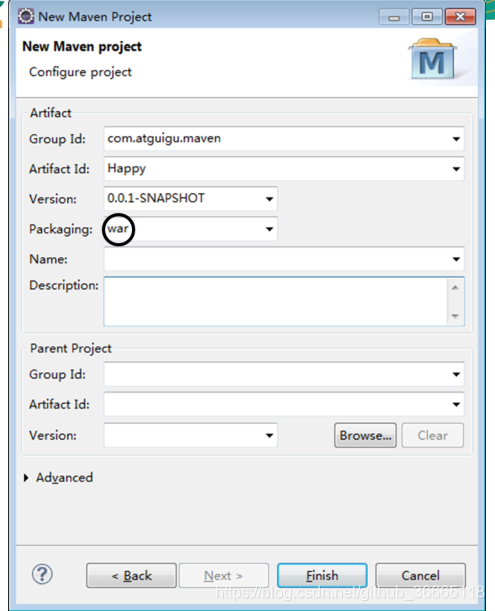Click Artifact Id field containing Happy
Screen dimensions: 495x611
point(284,169)
